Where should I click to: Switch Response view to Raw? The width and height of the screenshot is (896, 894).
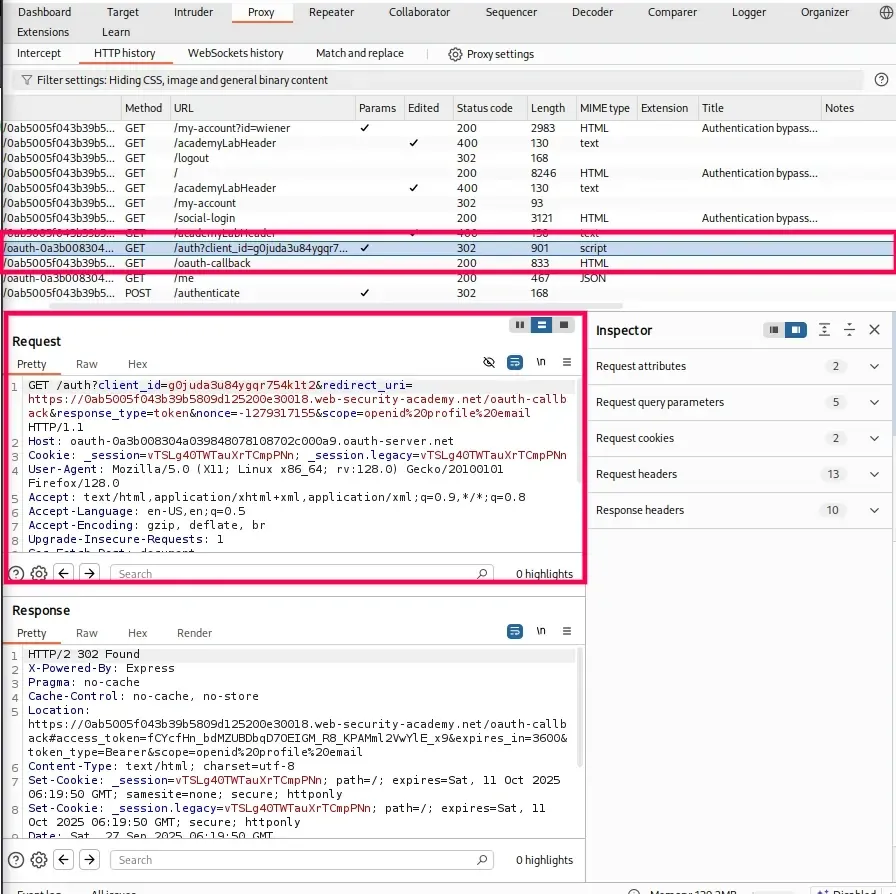(87, 633)
